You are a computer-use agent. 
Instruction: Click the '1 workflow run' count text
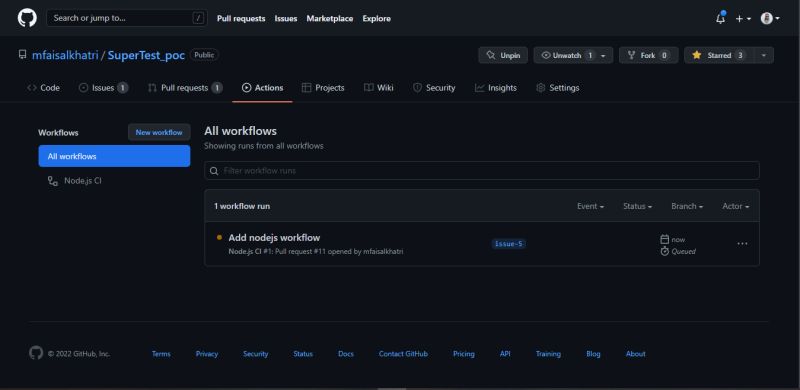tap(242, 206)
